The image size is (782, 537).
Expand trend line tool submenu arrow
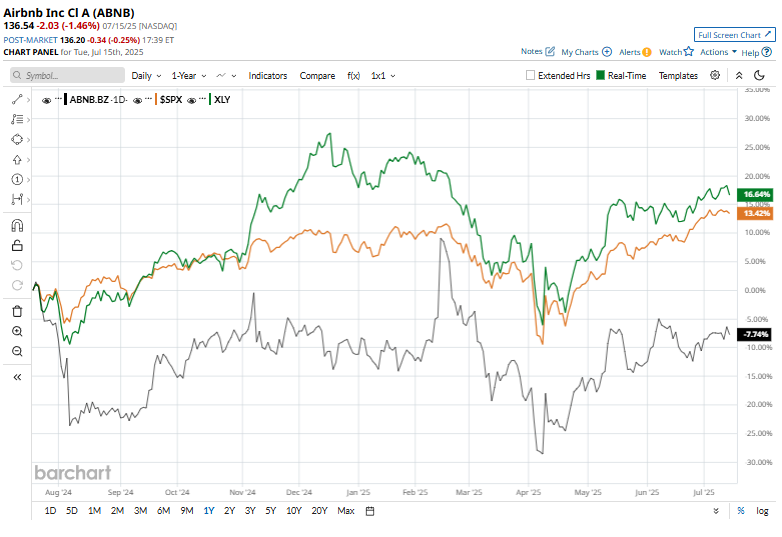pyautogui.click(x=28, y=100)
